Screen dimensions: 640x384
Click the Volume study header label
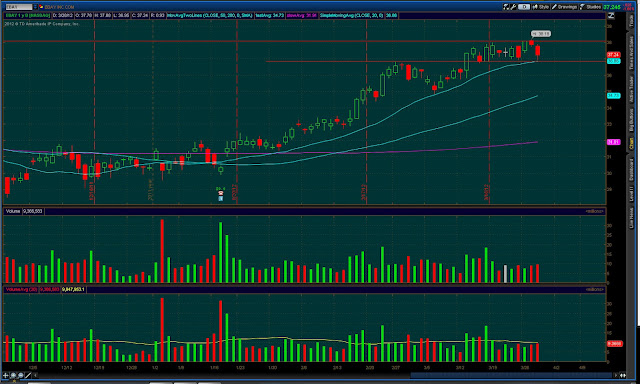coord(13,211)
